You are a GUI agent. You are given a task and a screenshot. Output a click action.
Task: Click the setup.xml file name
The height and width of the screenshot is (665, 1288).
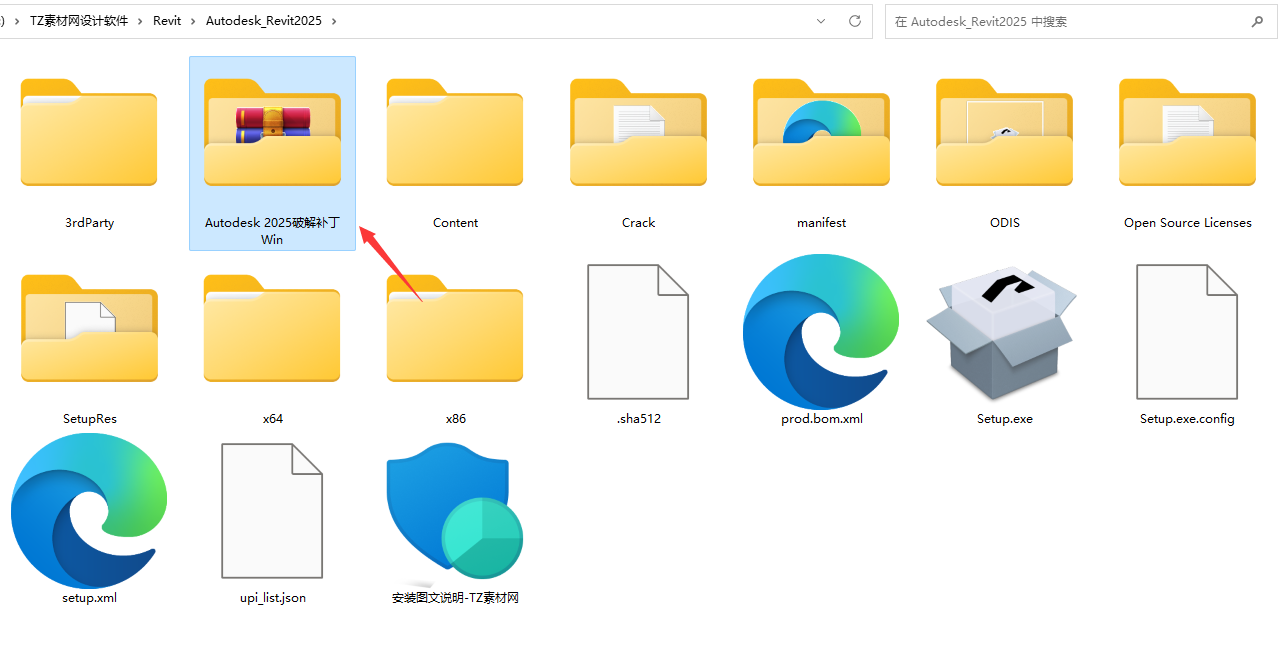(x=89, y=598)
